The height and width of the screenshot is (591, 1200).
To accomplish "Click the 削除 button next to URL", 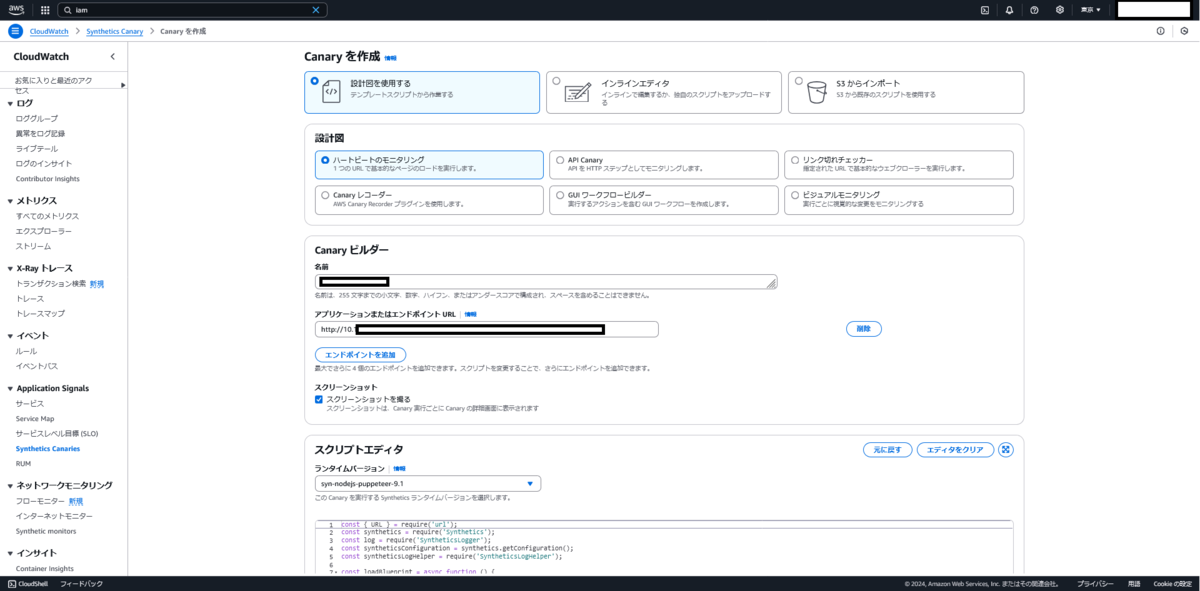I will tap(864, 329).
